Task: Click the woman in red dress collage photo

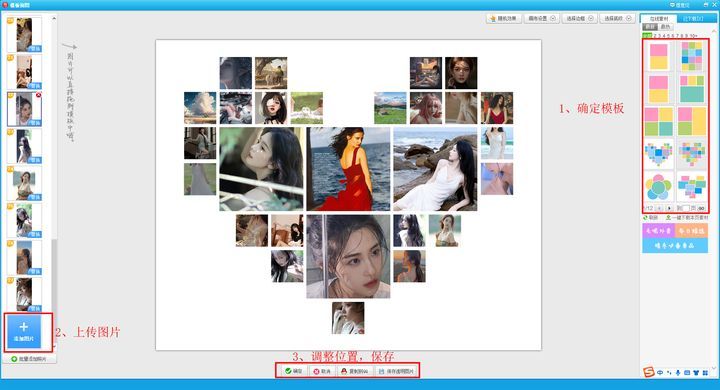Action: (x=348, y=169)
